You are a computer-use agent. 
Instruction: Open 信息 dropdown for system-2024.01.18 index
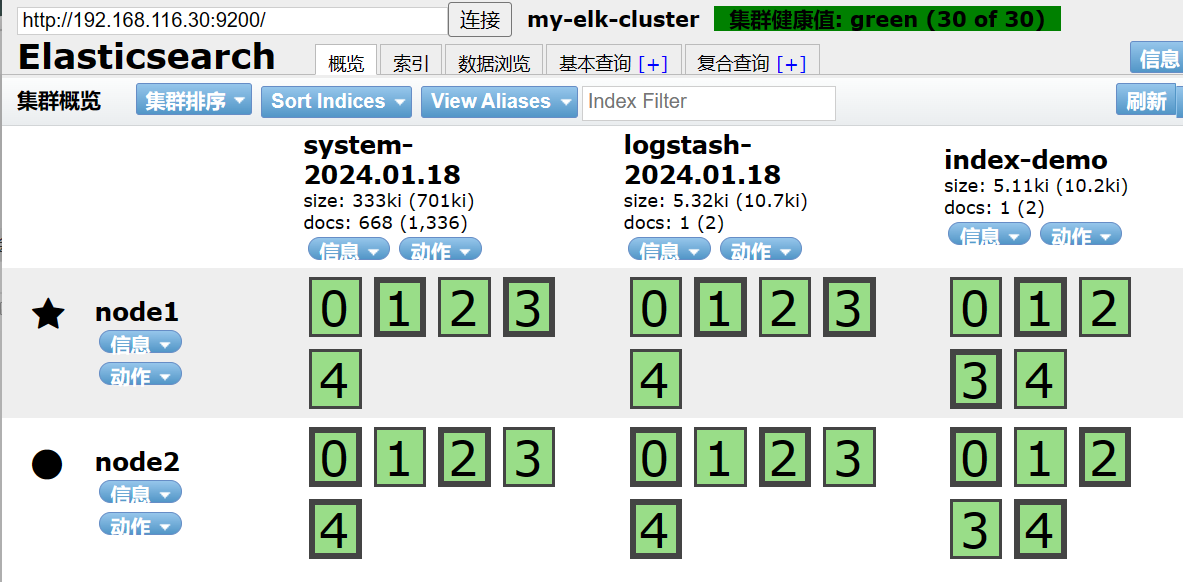tap(349, 250)
